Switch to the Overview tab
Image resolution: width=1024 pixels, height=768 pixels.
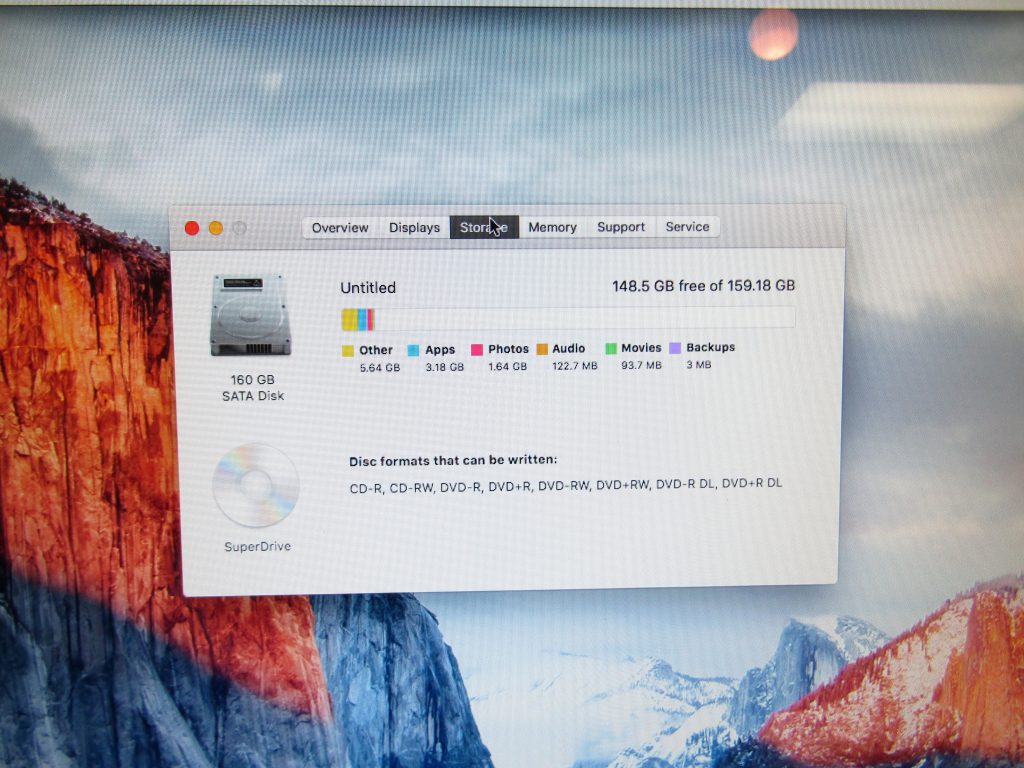340,227
